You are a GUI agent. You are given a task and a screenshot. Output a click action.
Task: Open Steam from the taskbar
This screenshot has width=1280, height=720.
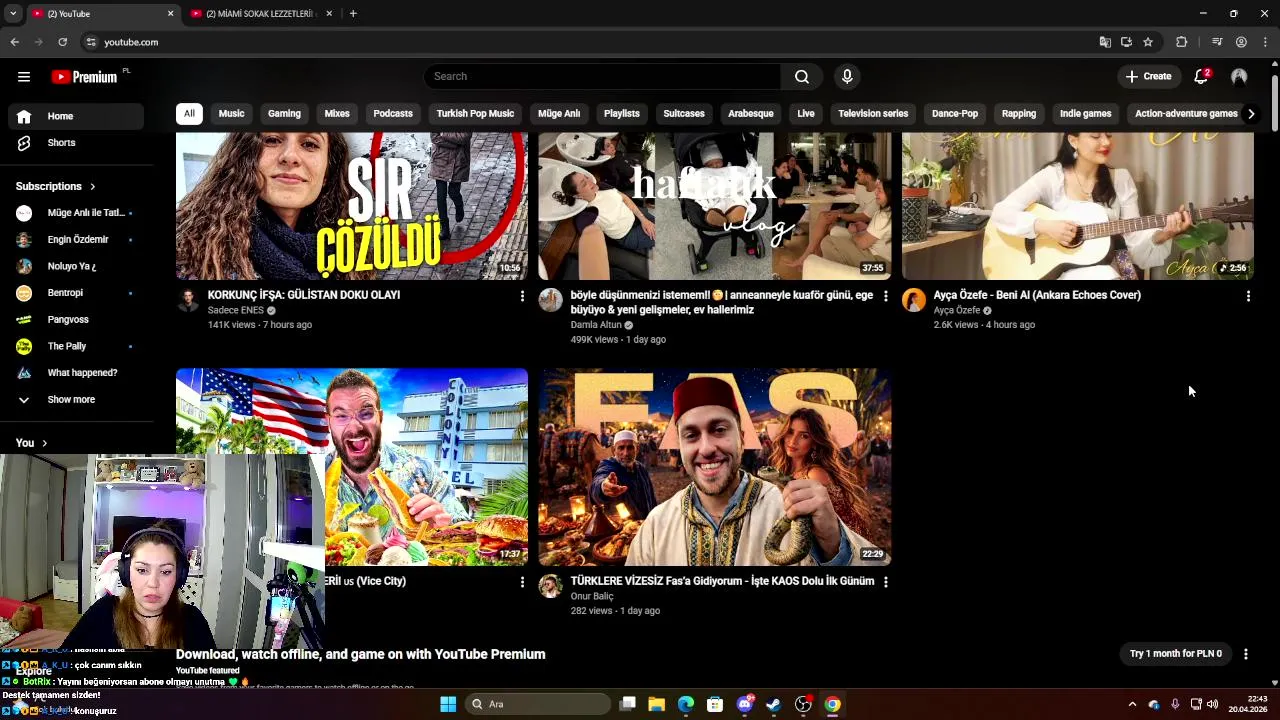tap(774, 704)
